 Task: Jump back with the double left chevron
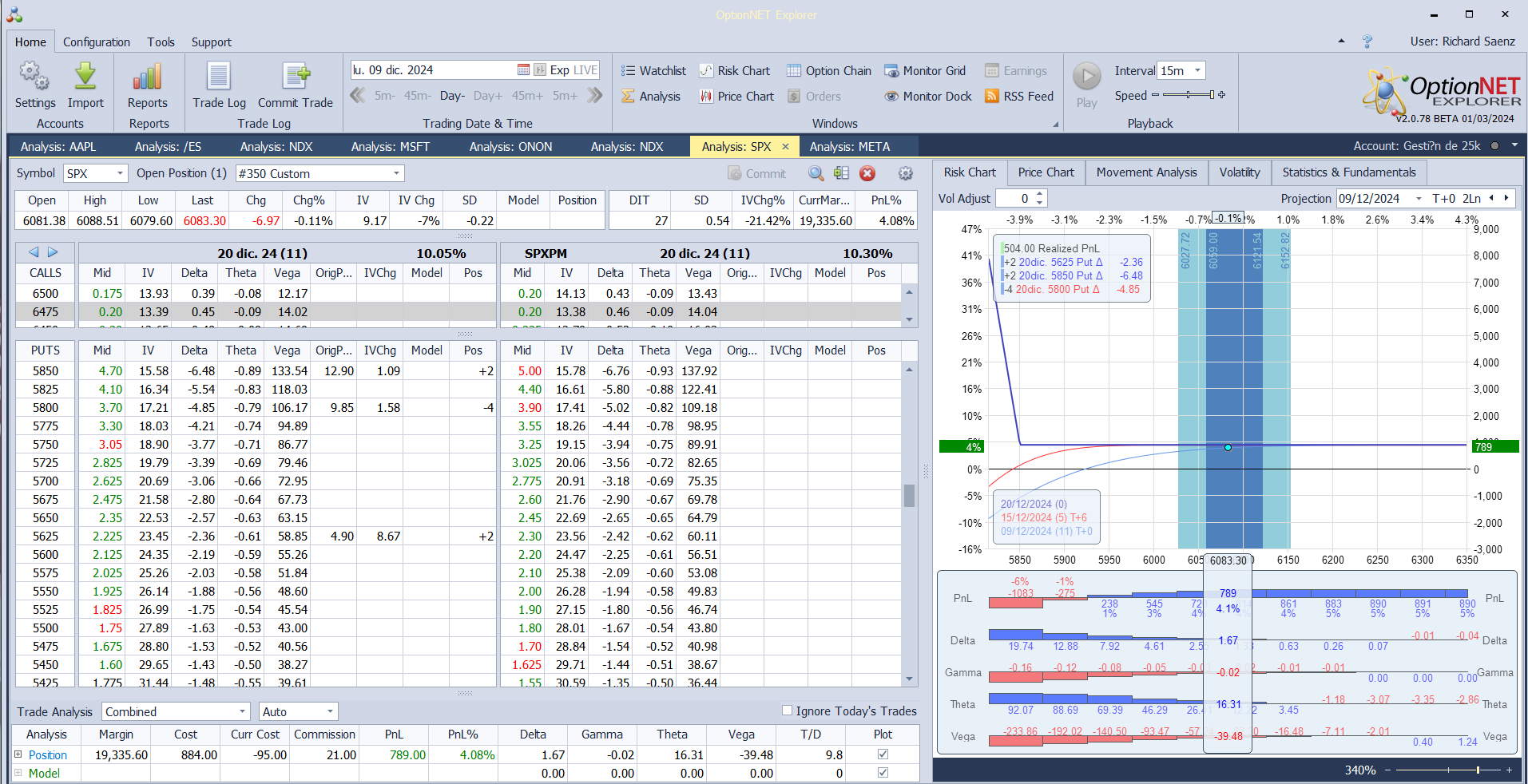click(358, 96)
